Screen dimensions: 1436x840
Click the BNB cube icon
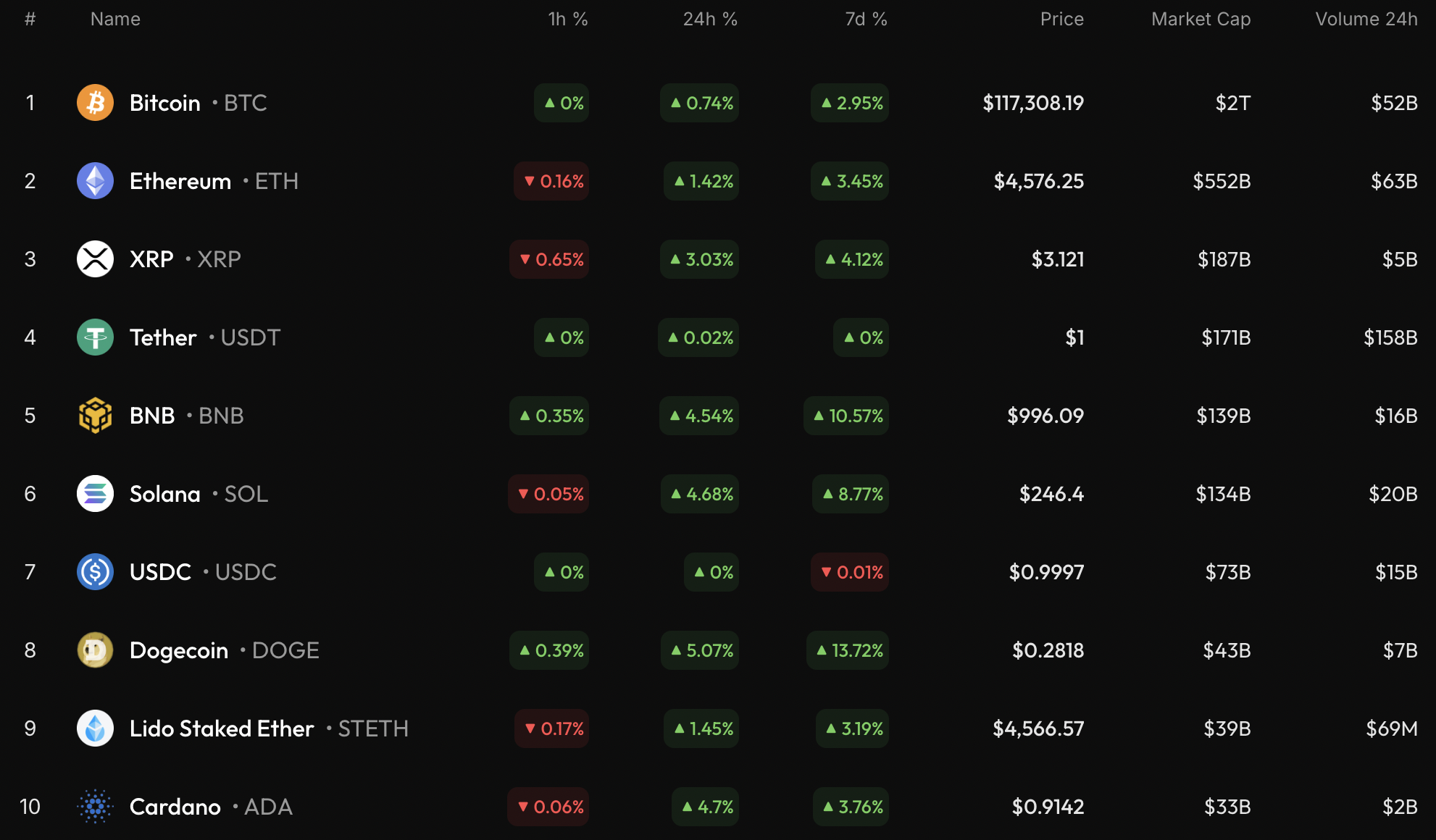[95, 416]
